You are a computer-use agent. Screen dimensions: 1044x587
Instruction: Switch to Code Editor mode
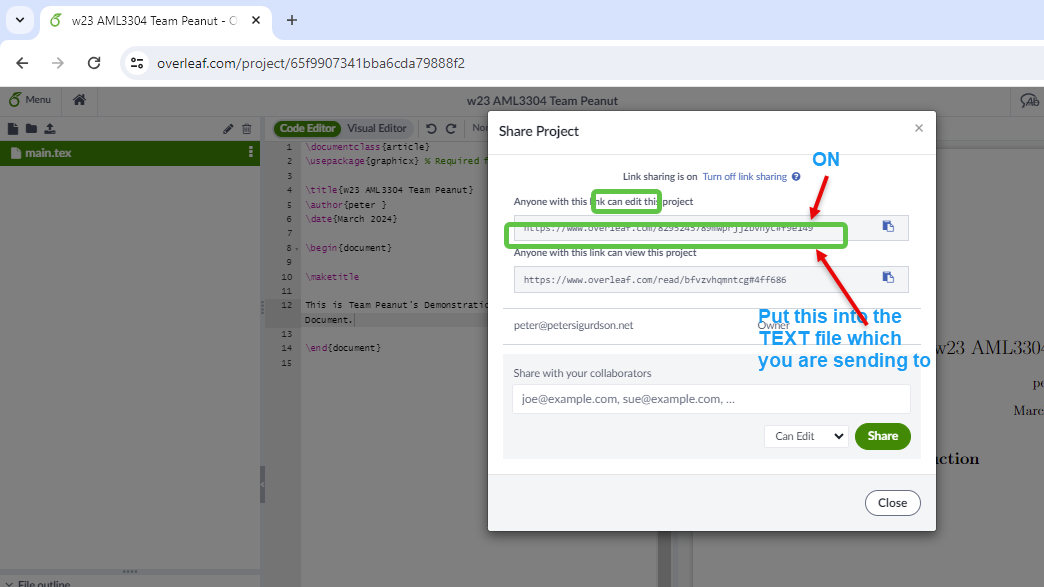[307, 128]
